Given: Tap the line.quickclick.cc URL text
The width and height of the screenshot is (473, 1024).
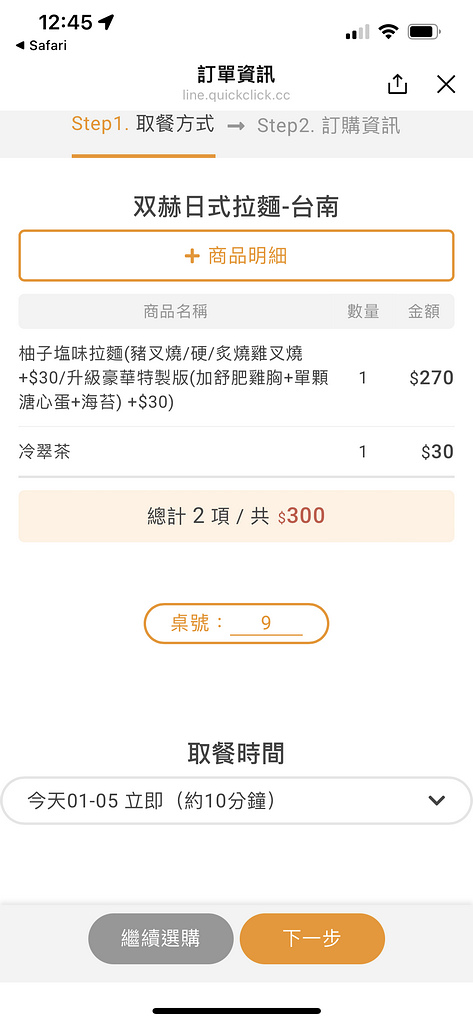Looking at the screenshot, I should pos(236,95).
